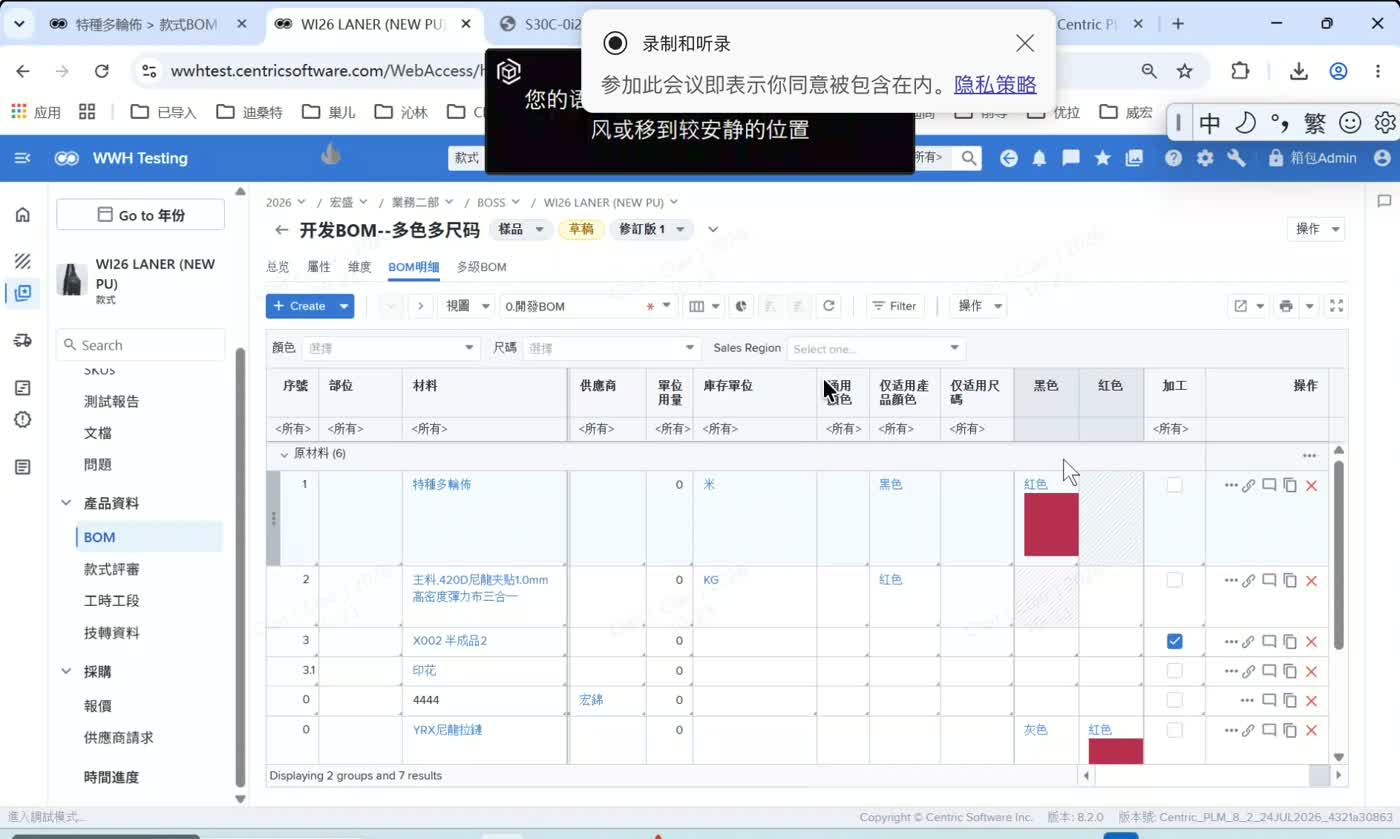1400x839 pixels.
Task: Click the header search magnifier icon
Action: (x=969, y=157)
